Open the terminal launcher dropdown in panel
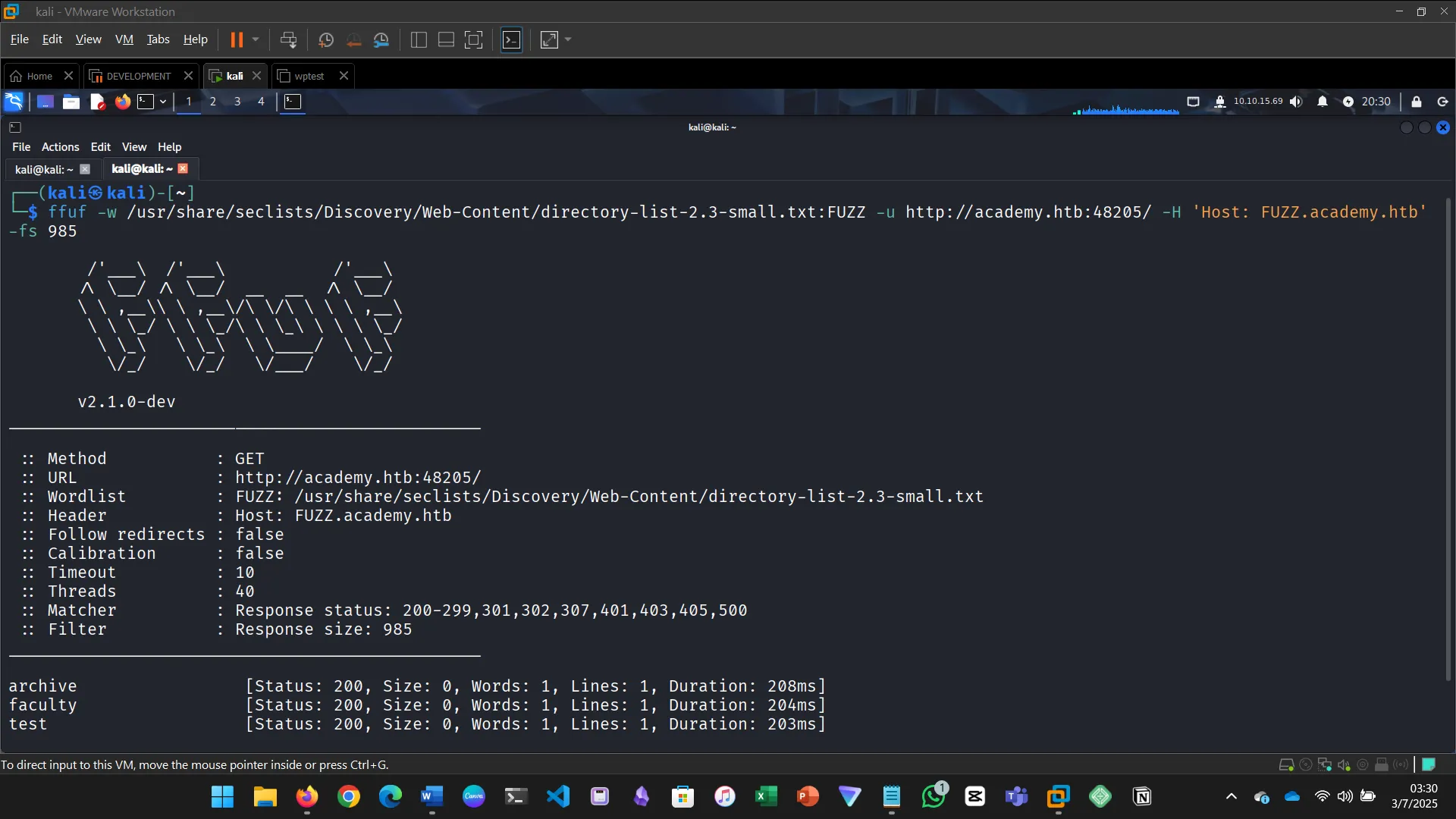1456x819 pixels. click(162, 102)
